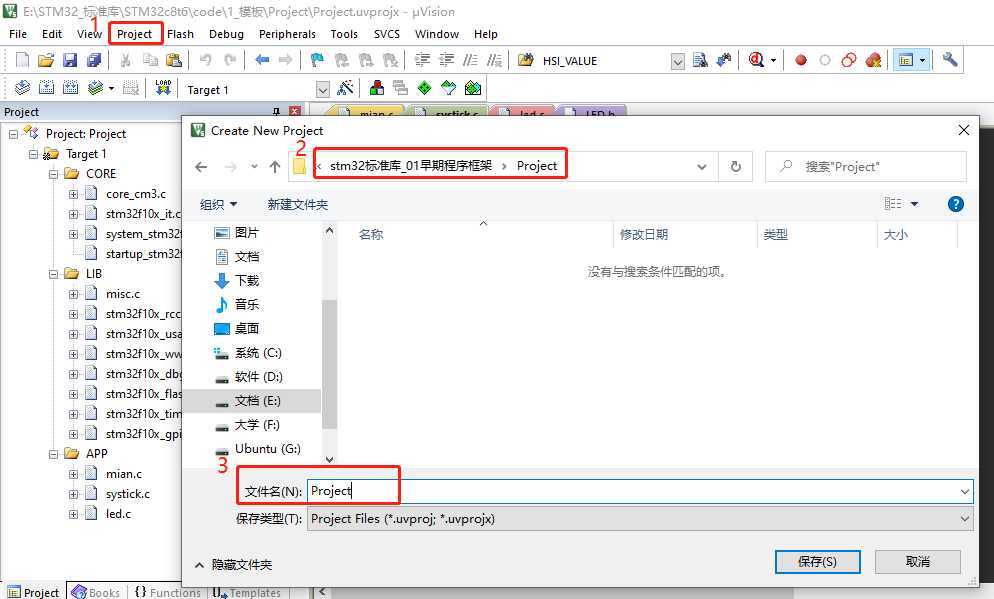Click the Open file folder icon
Image resolution: width=994 pixels, height=599 pixels.
(x=46, y=60)
